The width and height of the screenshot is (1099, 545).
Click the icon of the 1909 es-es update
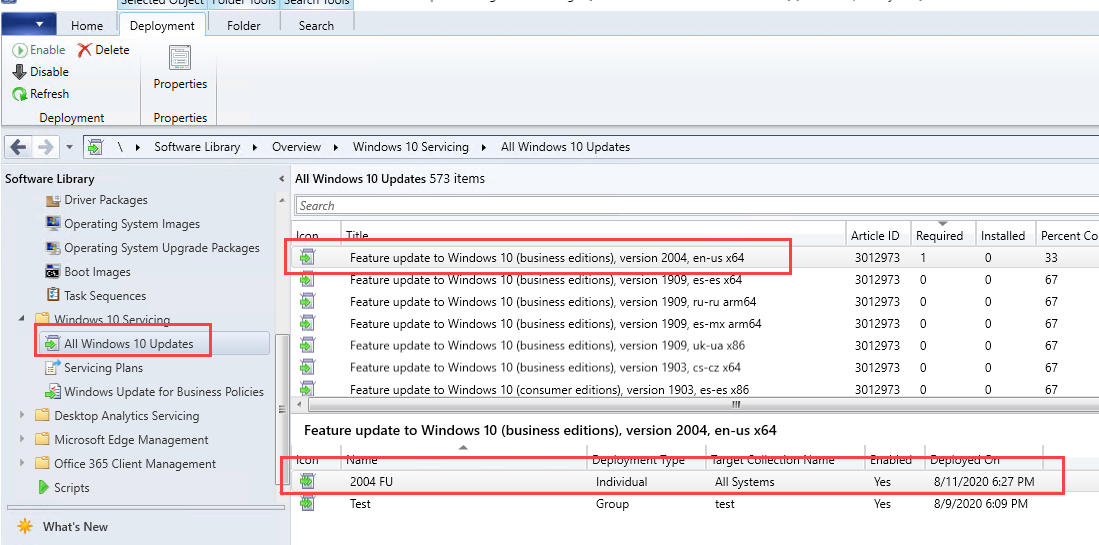[307, 280]
